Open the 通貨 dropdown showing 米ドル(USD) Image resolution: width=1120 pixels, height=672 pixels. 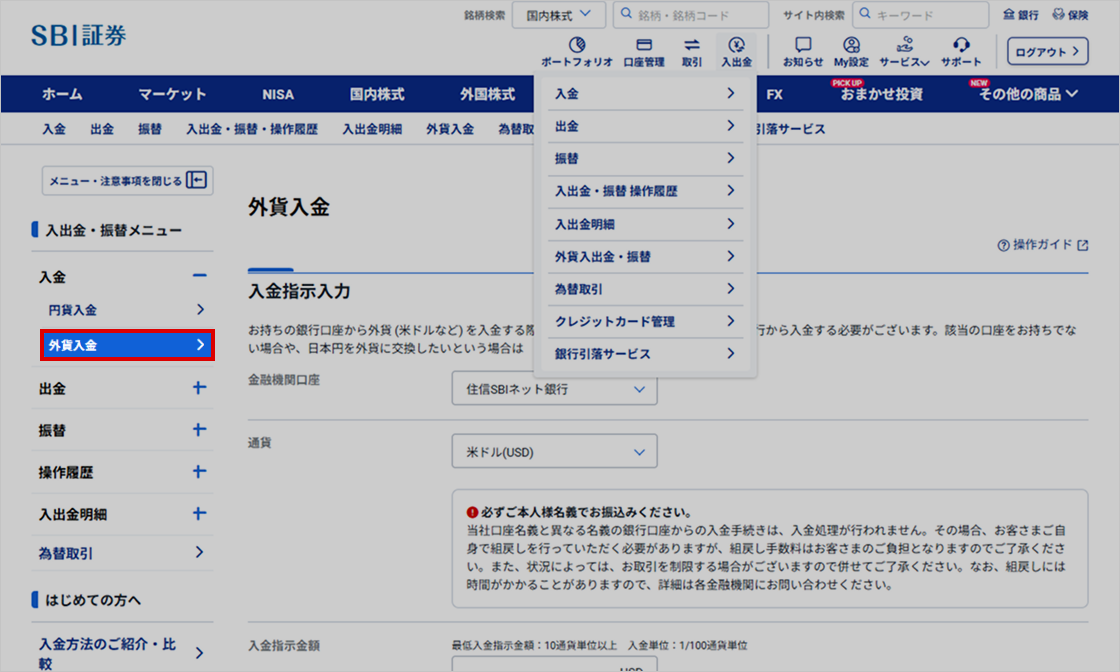tap(554, 452)
